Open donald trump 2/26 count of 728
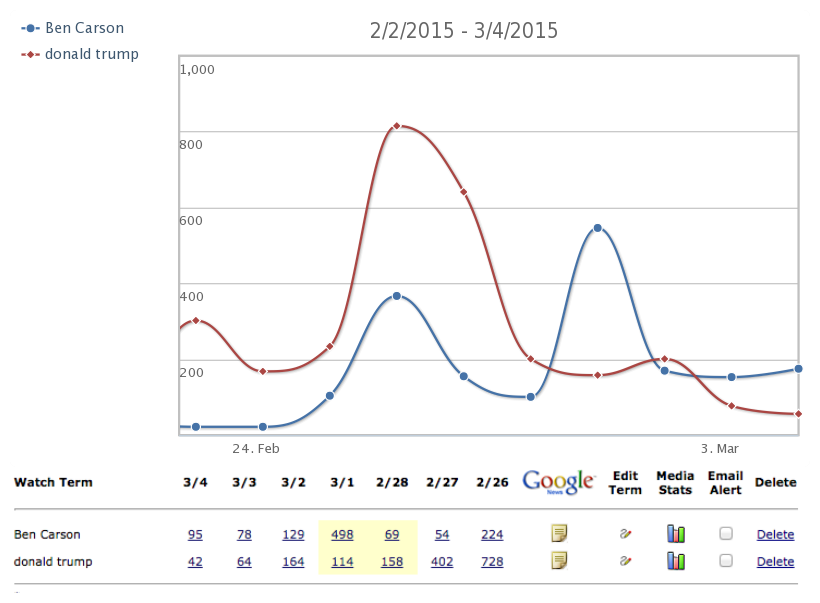 (491, 562)
